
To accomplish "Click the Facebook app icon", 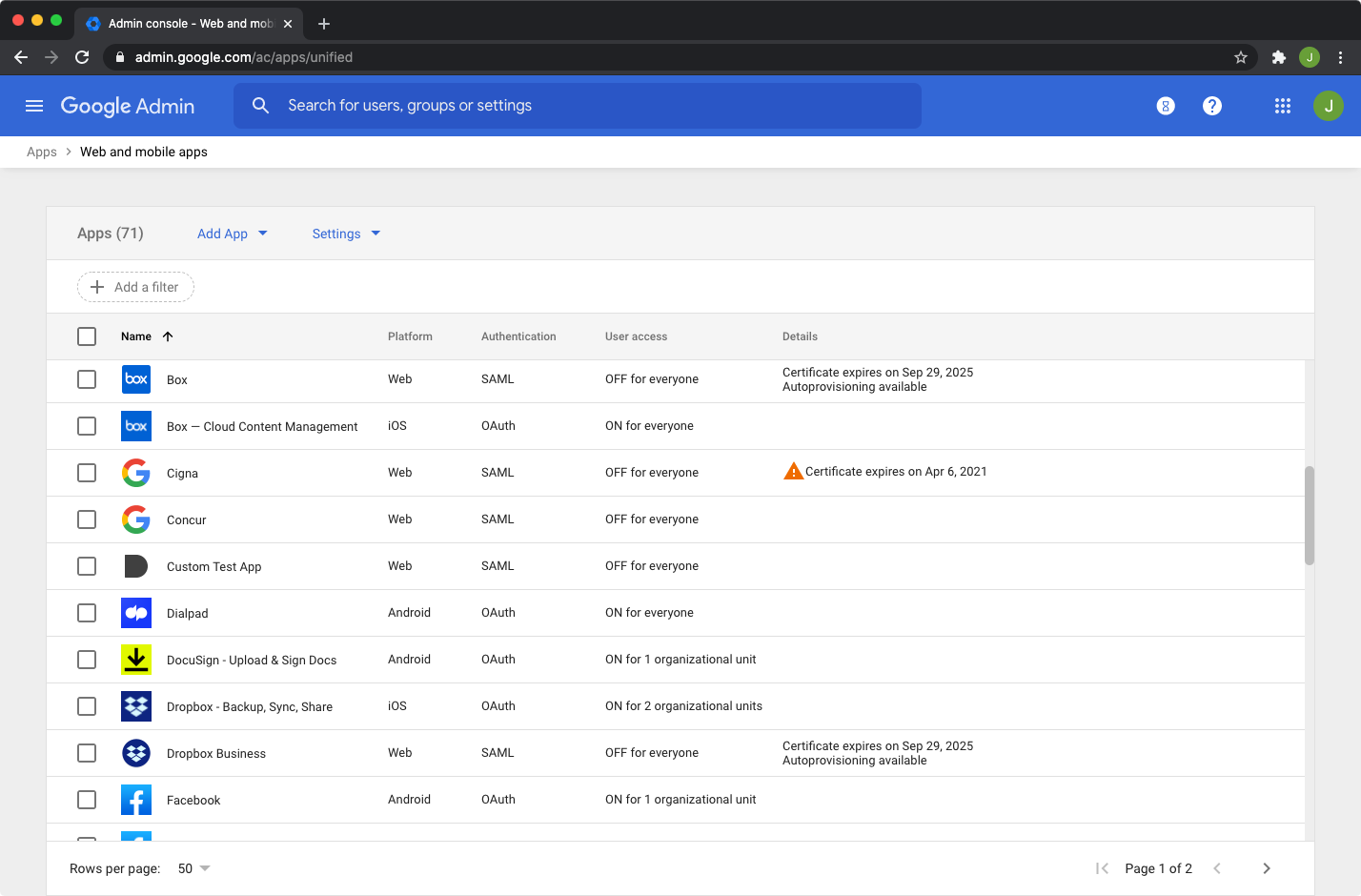I will 136,800.
